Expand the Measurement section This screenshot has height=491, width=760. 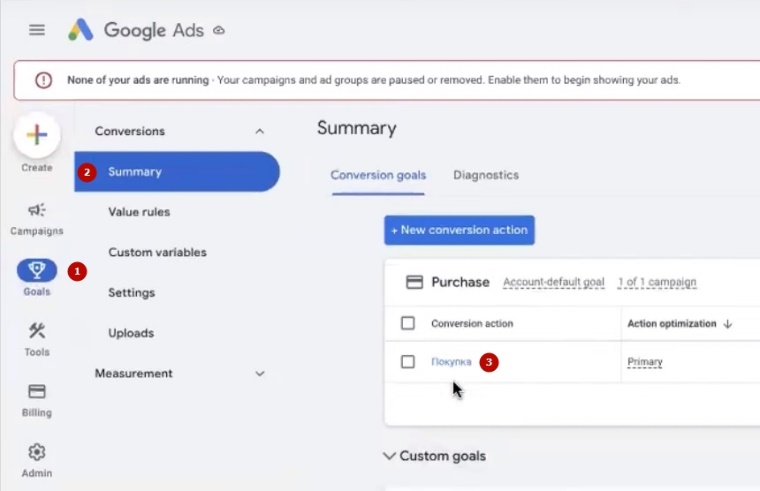[x=260, y=373]
